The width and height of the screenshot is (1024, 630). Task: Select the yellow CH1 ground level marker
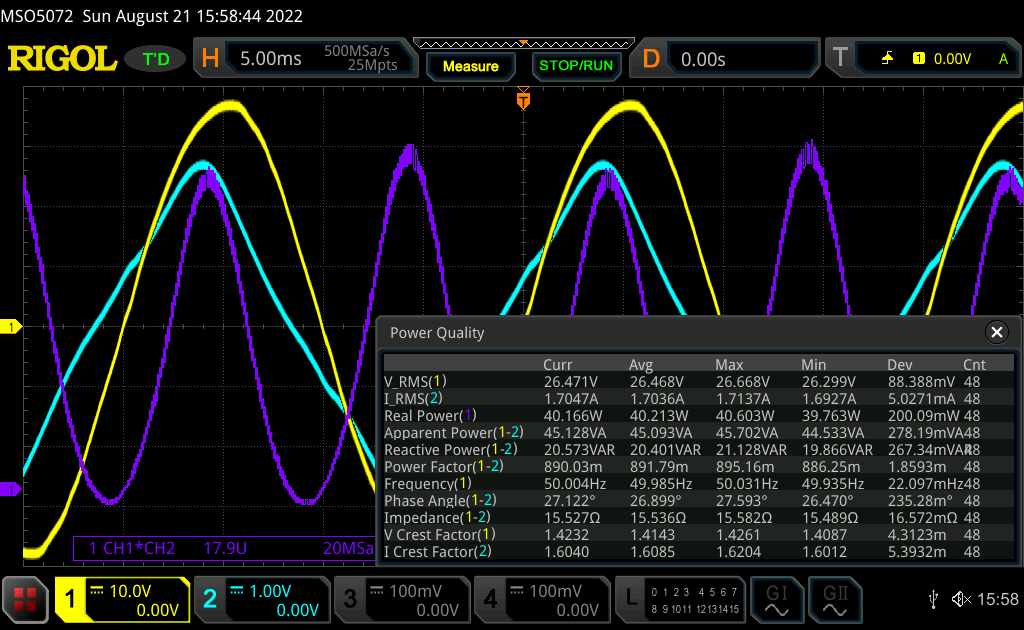click(x=12, y=327)
